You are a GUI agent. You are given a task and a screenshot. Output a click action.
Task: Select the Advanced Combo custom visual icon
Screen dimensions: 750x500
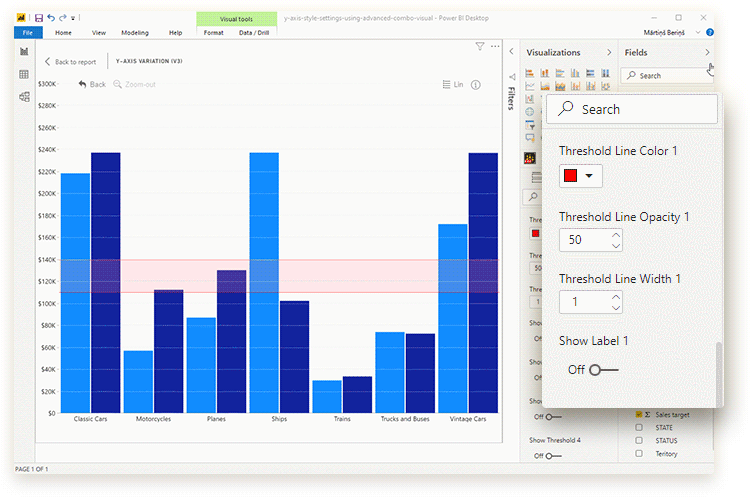tap(529, 158)
